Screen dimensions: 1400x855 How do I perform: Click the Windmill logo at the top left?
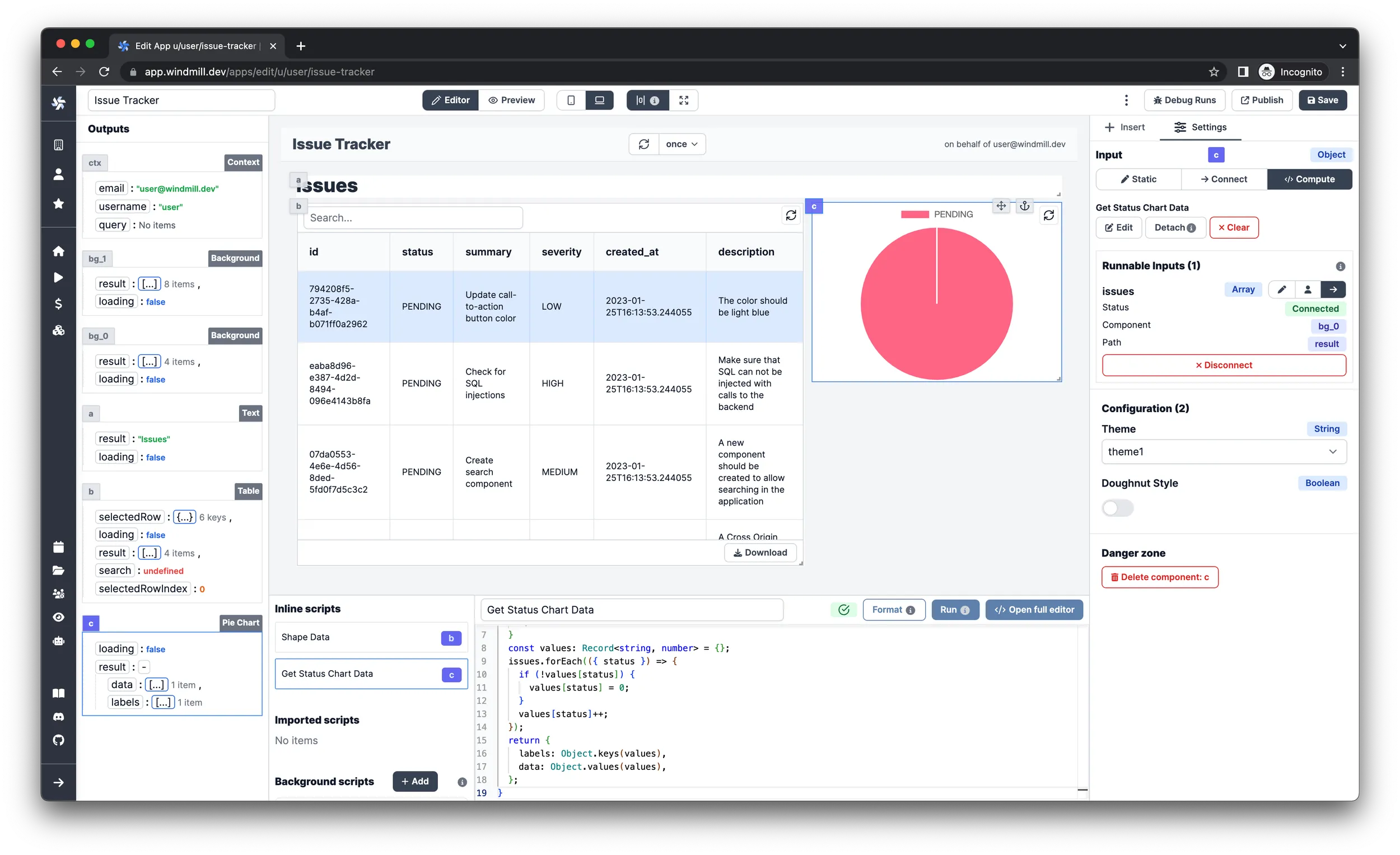(x=59, y=102)
